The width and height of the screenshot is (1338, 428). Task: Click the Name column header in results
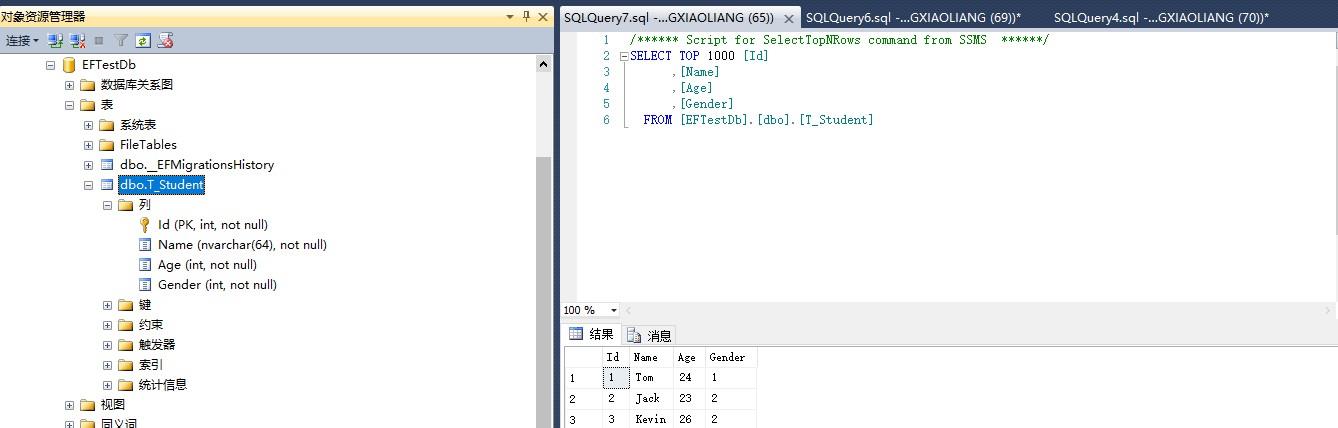point(652,357)
